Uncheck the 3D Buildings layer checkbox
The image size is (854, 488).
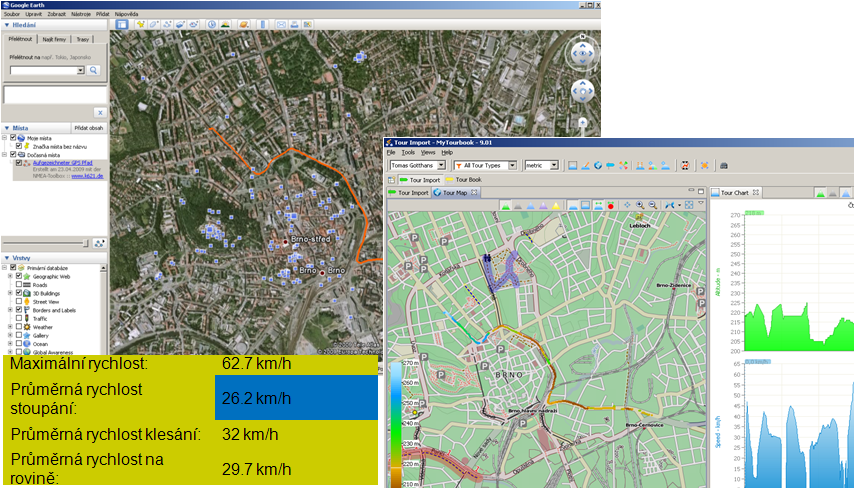point(19,293)
